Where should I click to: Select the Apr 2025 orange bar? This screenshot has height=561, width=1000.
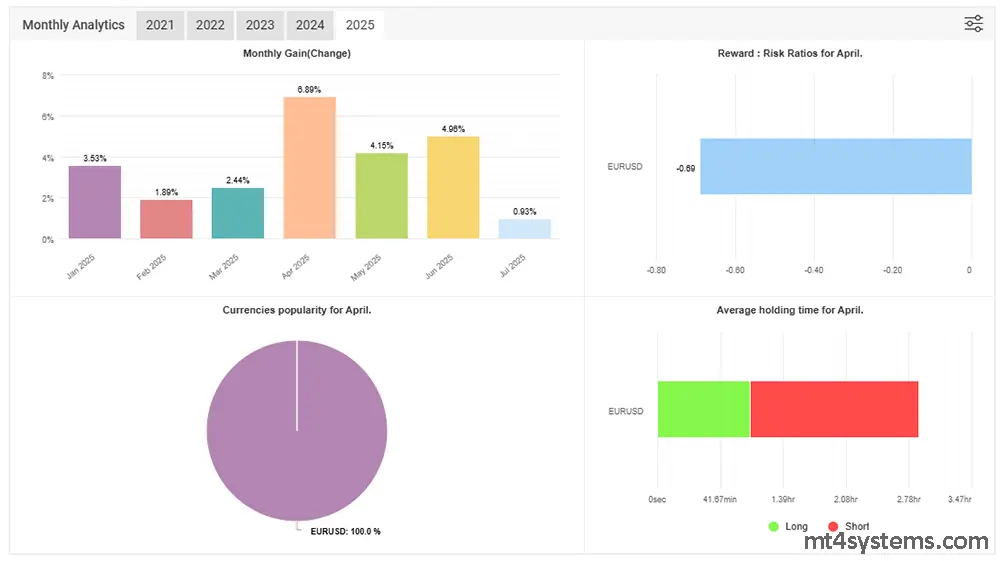pyautogui.click(x=310, y=168)
